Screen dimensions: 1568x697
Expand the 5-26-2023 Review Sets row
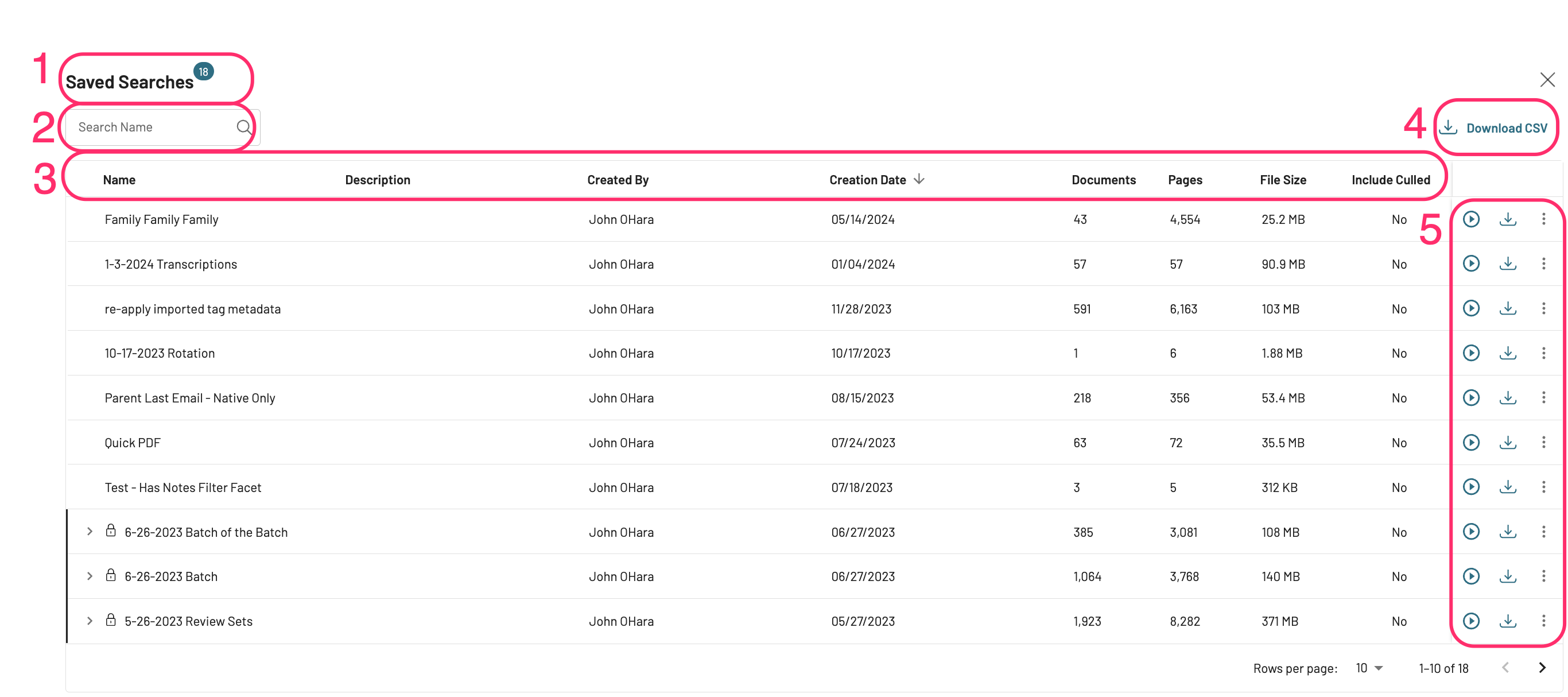tap(90, 622)
